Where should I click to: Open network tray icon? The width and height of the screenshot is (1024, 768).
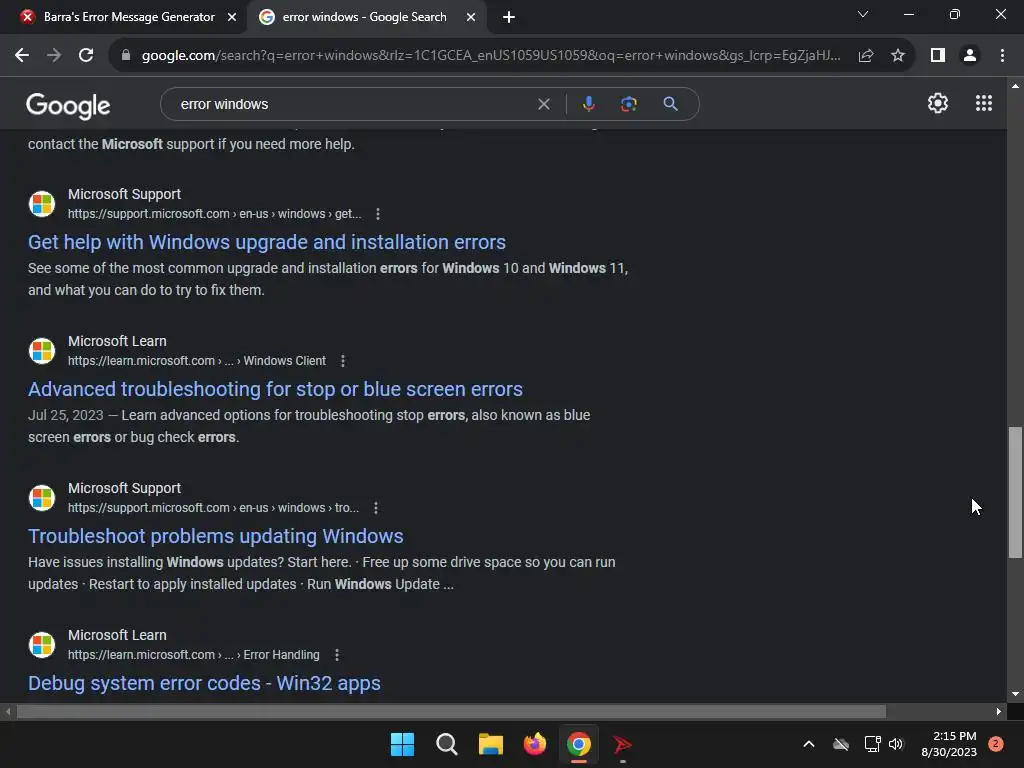pos(872,744)
